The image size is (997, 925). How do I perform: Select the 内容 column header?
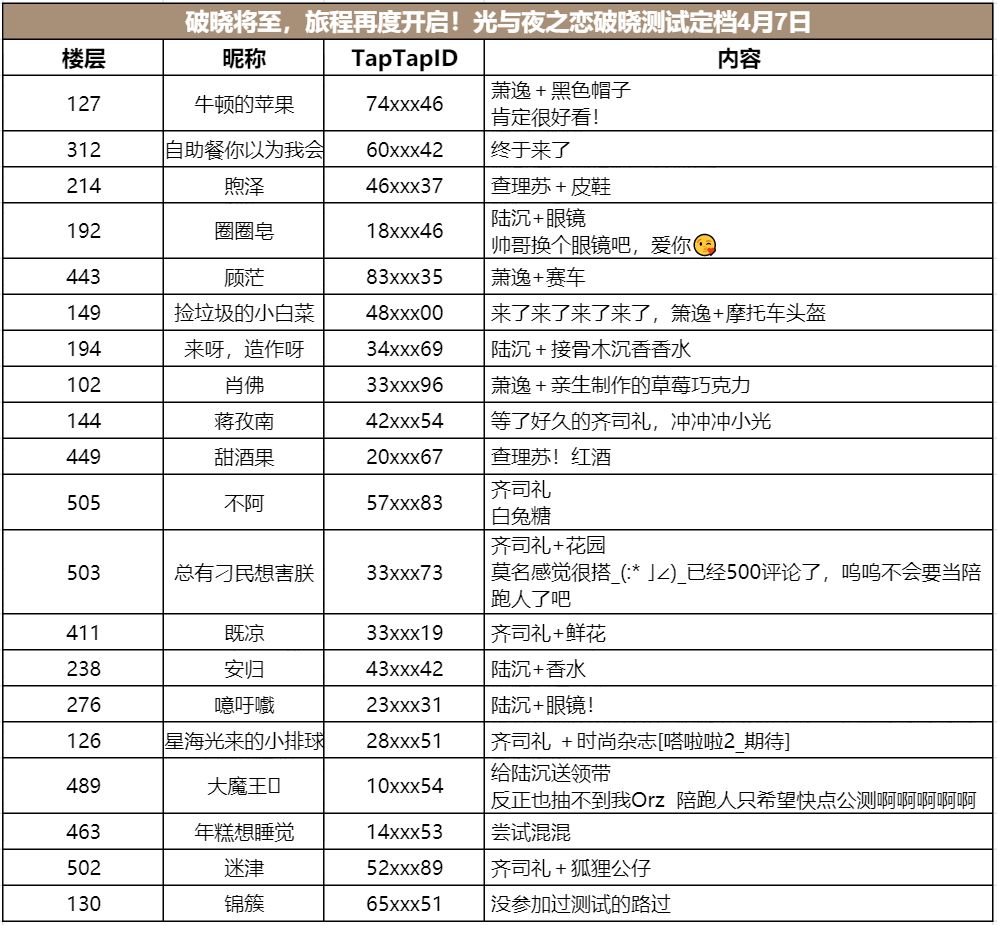click(x=738, y=58)
